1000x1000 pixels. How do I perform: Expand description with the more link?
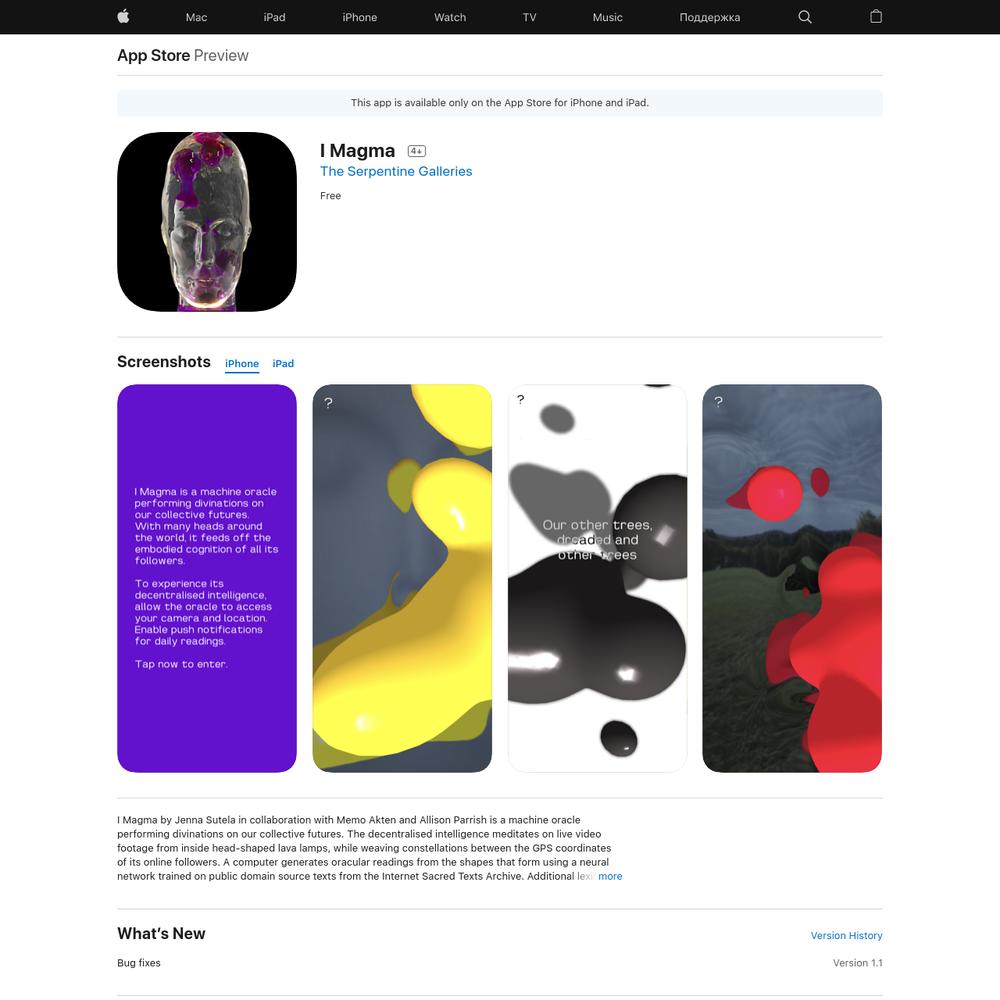point(610,876)
